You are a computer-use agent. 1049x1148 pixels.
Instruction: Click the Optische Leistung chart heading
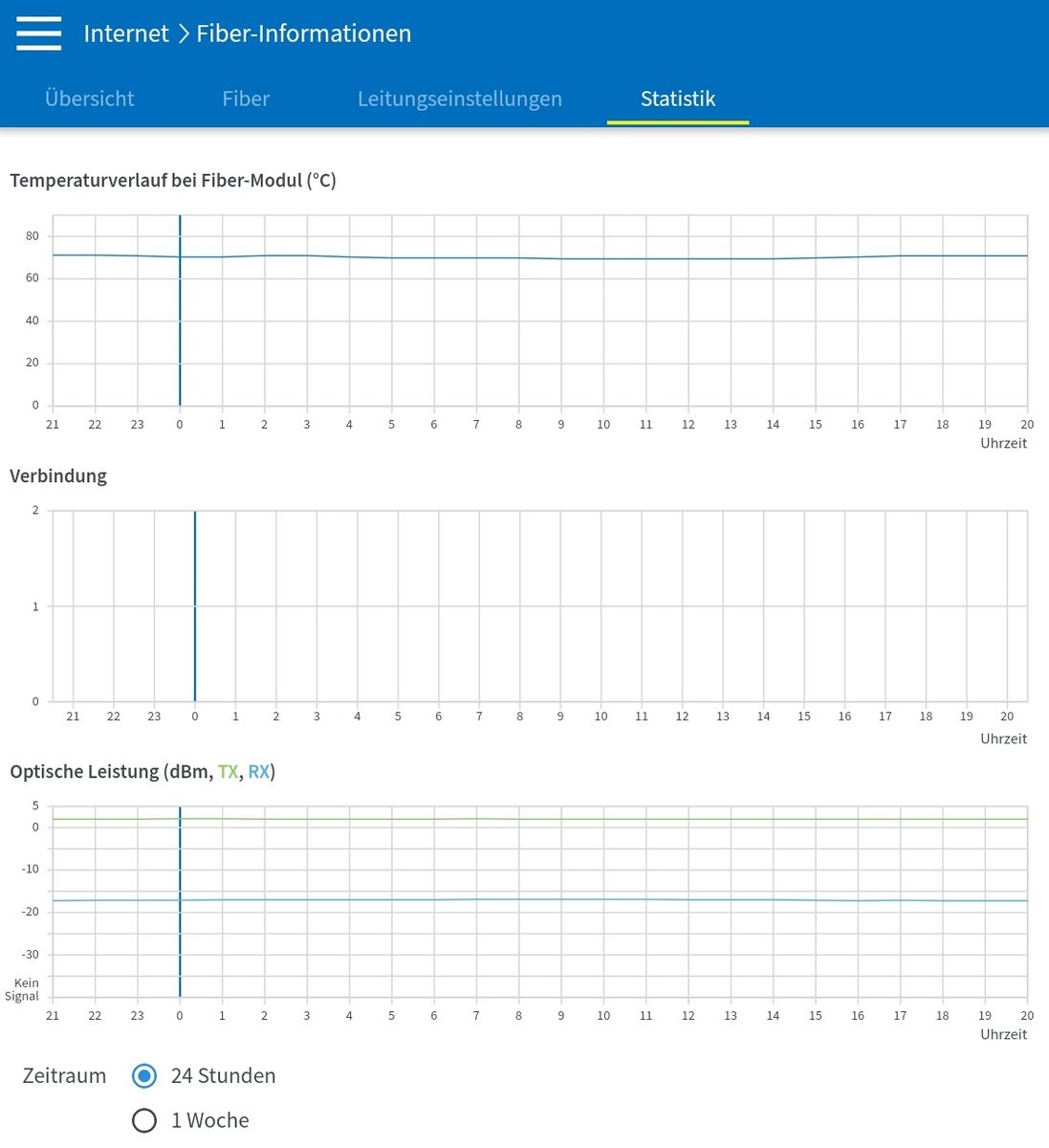[142, 772]
